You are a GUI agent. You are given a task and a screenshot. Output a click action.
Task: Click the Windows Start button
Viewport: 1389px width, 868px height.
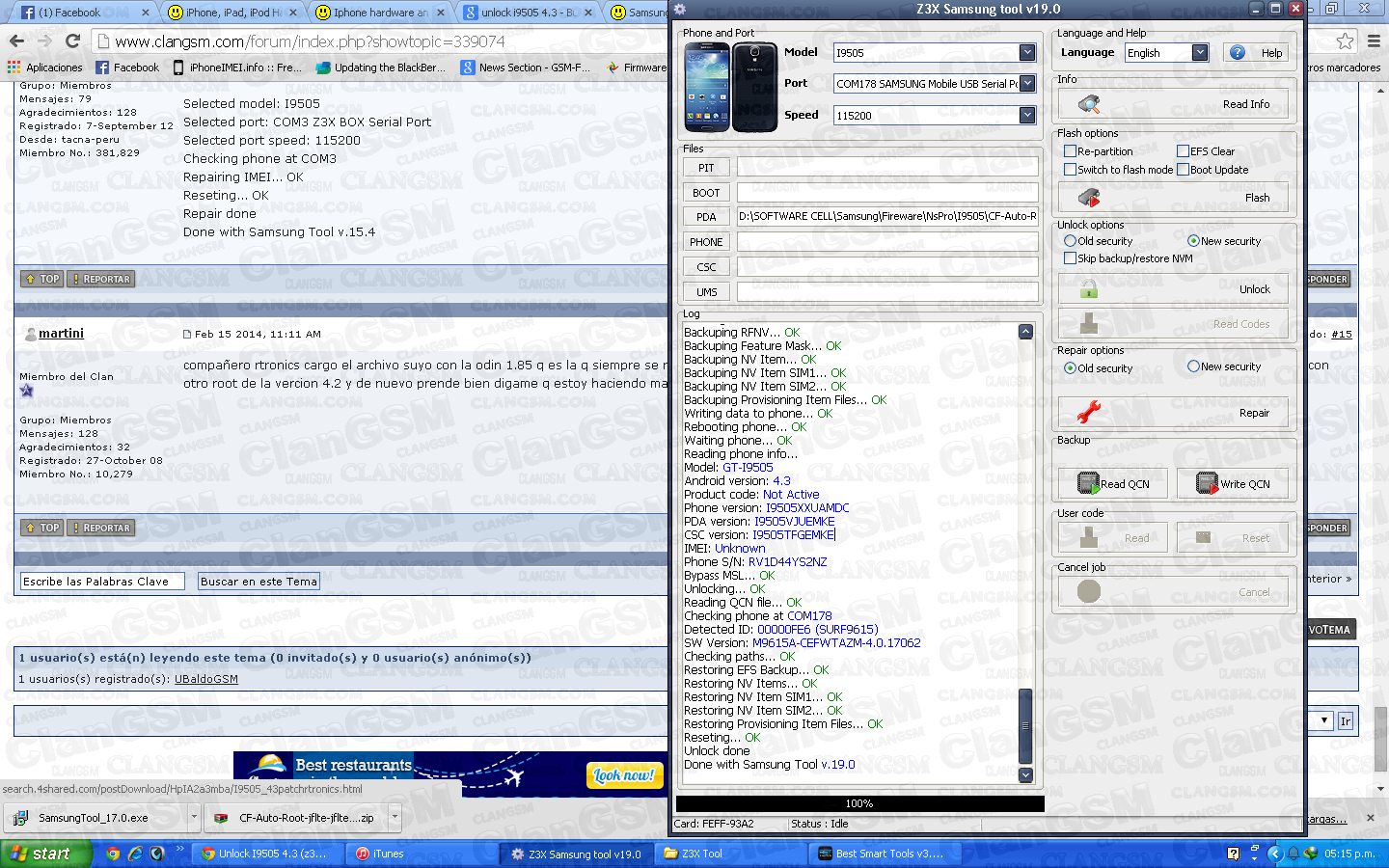click(x=46, y=854)
